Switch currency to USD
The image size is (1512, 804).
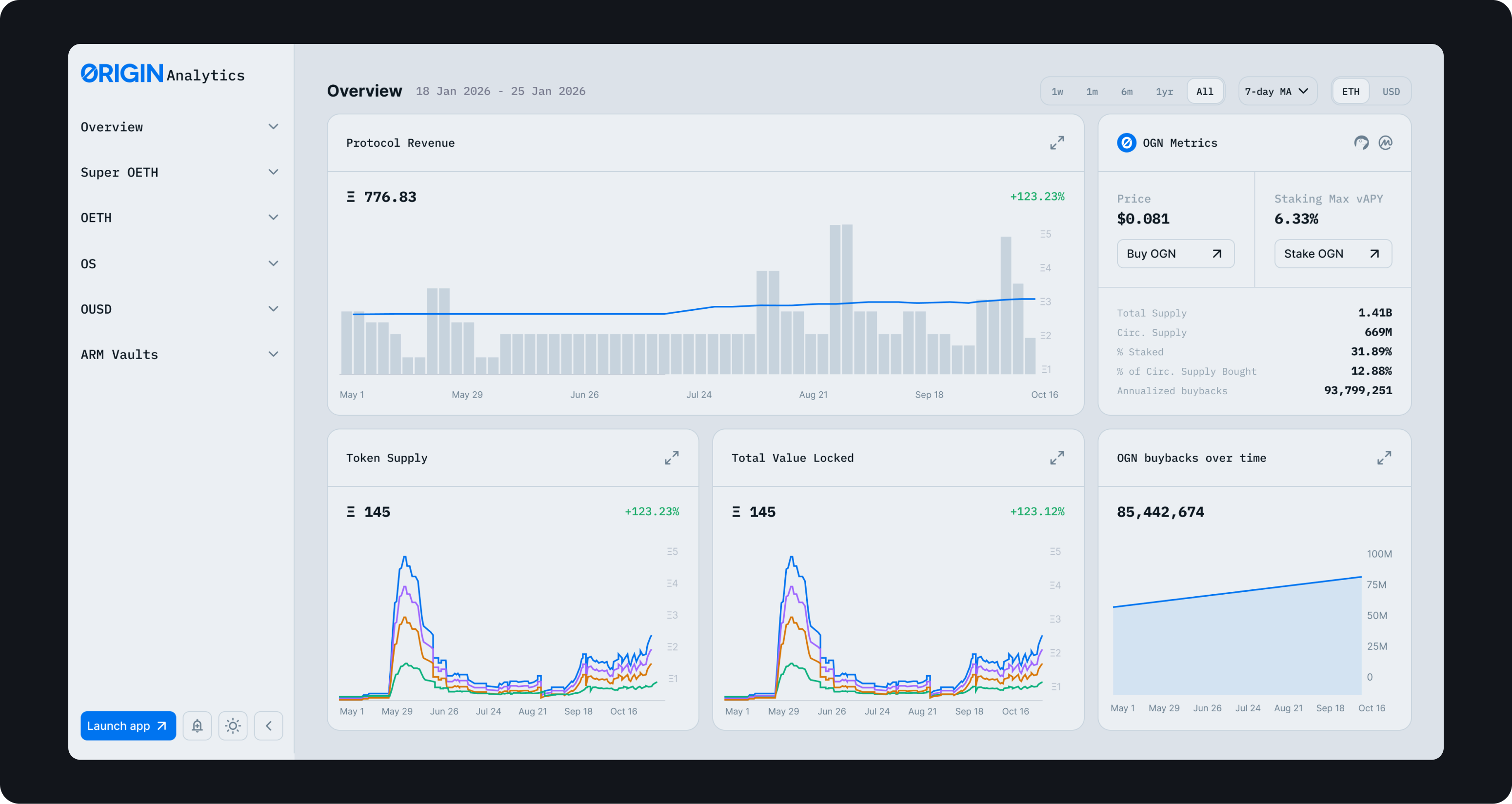[1391, 91]
